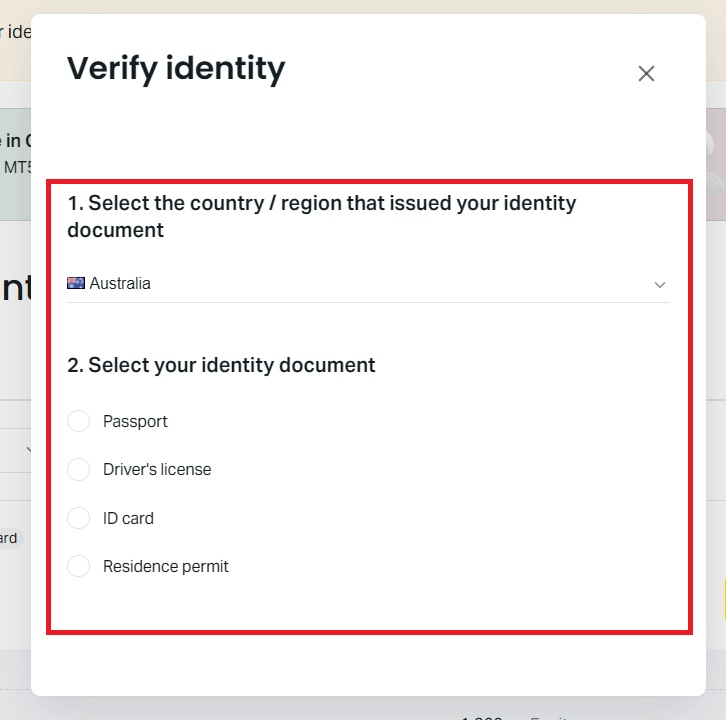Click the Australian flag icon
726x720 pixels.
[76, 283]
